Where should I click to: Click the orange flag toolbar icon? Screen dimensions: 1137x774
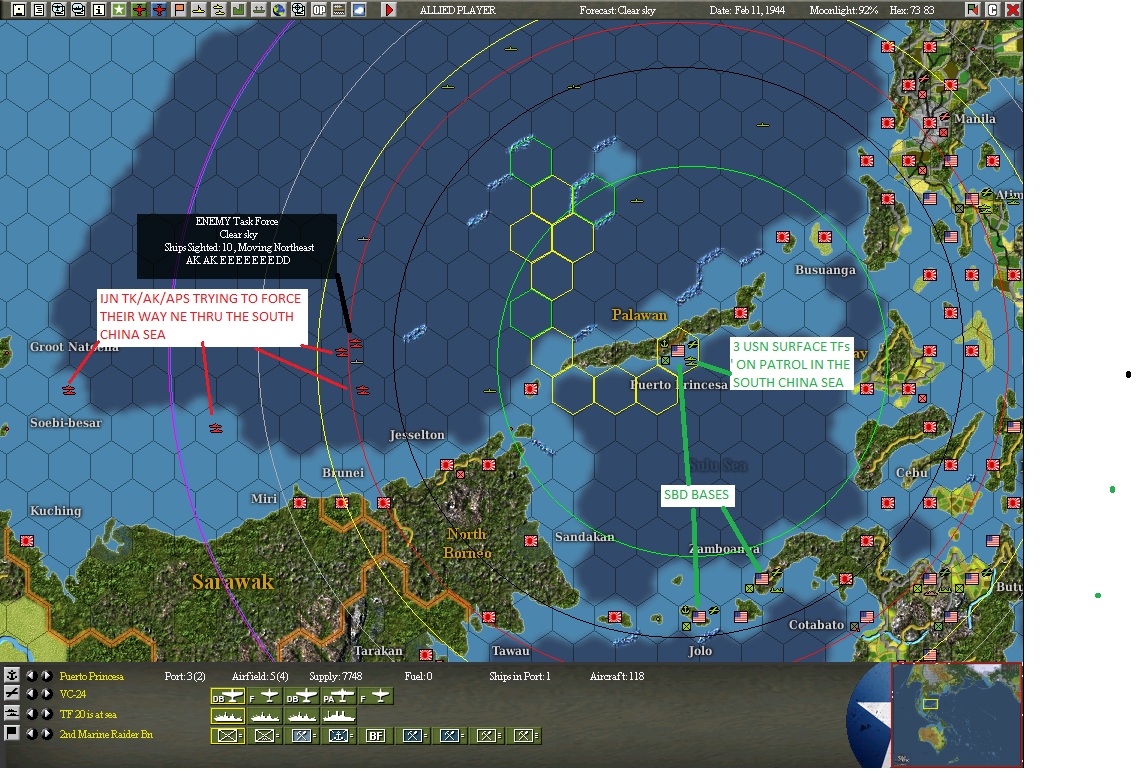coord(178,10)
